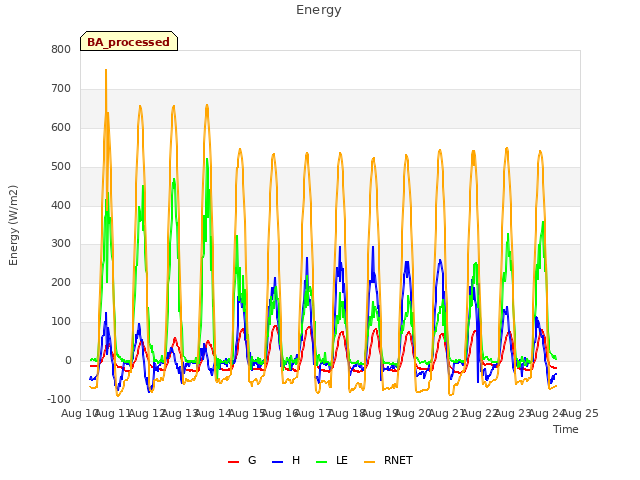Click the -100 y-axis tick label
This screenshot has width=640, height=480.
59,399
